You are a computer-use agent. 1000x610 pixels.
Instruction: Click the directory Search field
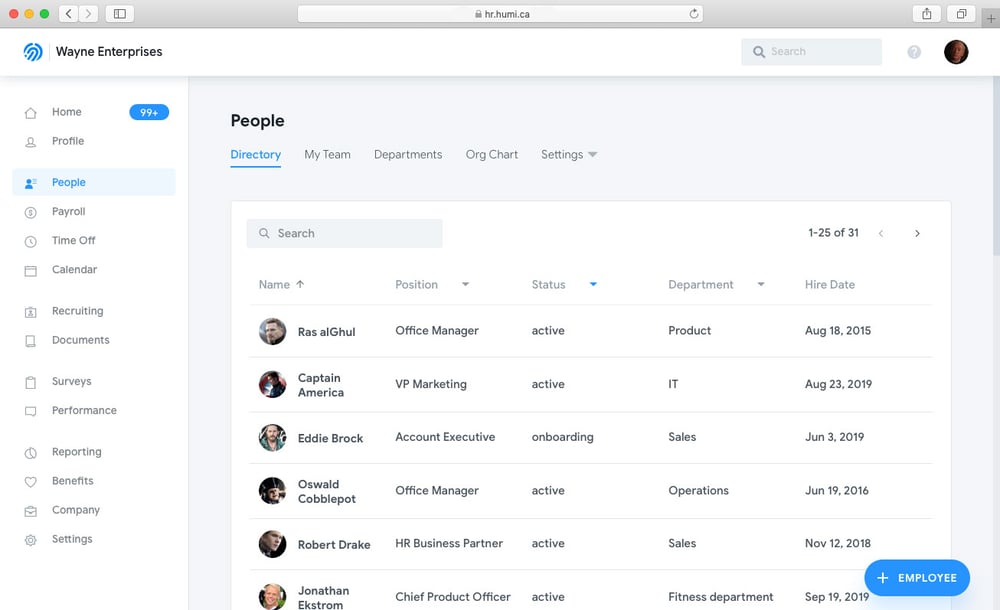click(344, 234)
